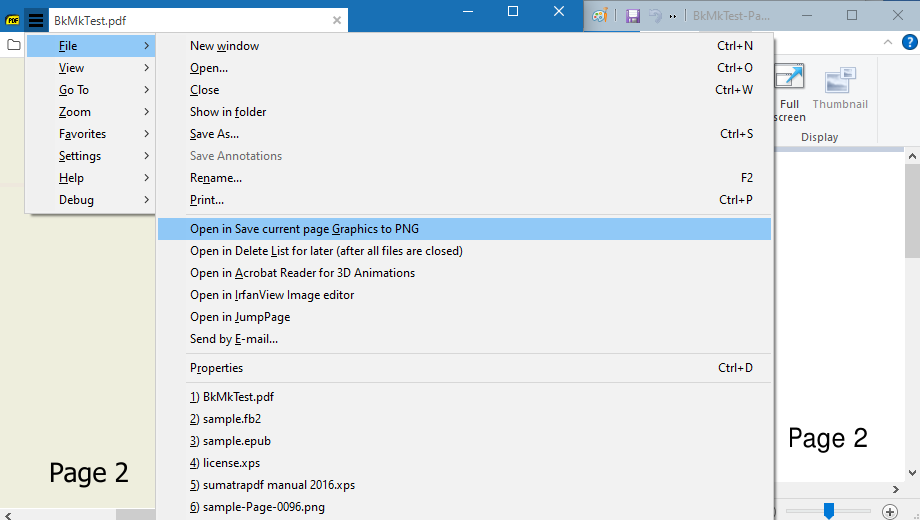Open the Go To submenu
920x520 pixels.
[x=91, y=90]
